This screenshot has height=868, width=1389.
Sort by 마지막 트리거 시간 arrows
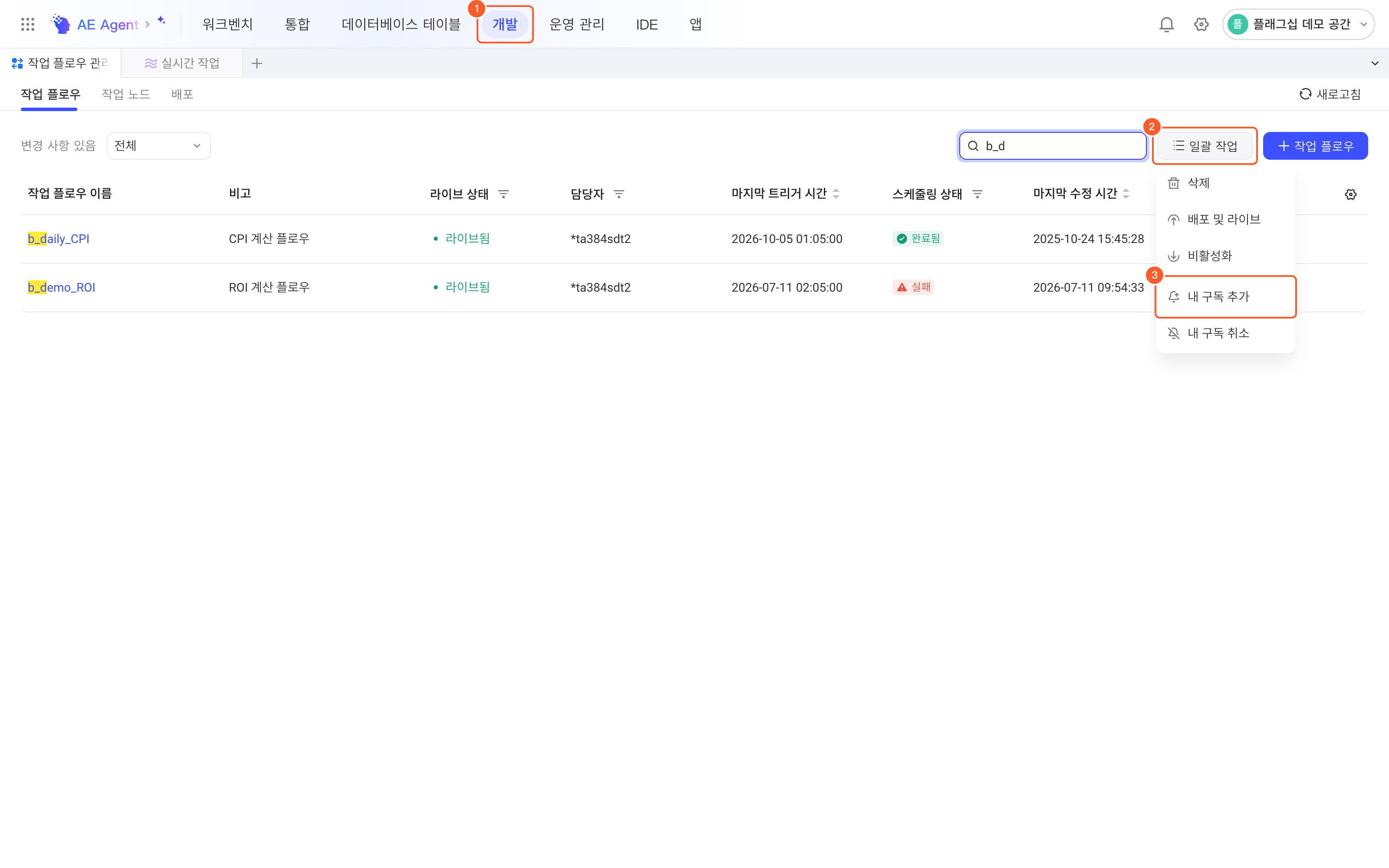[836, 194]
